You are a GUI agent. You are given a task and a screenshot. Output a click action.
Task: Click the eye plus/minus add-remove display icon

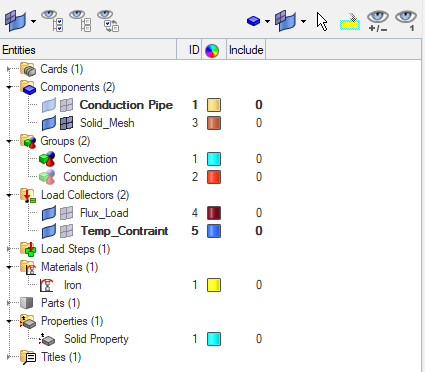click(x=378, y=21)
